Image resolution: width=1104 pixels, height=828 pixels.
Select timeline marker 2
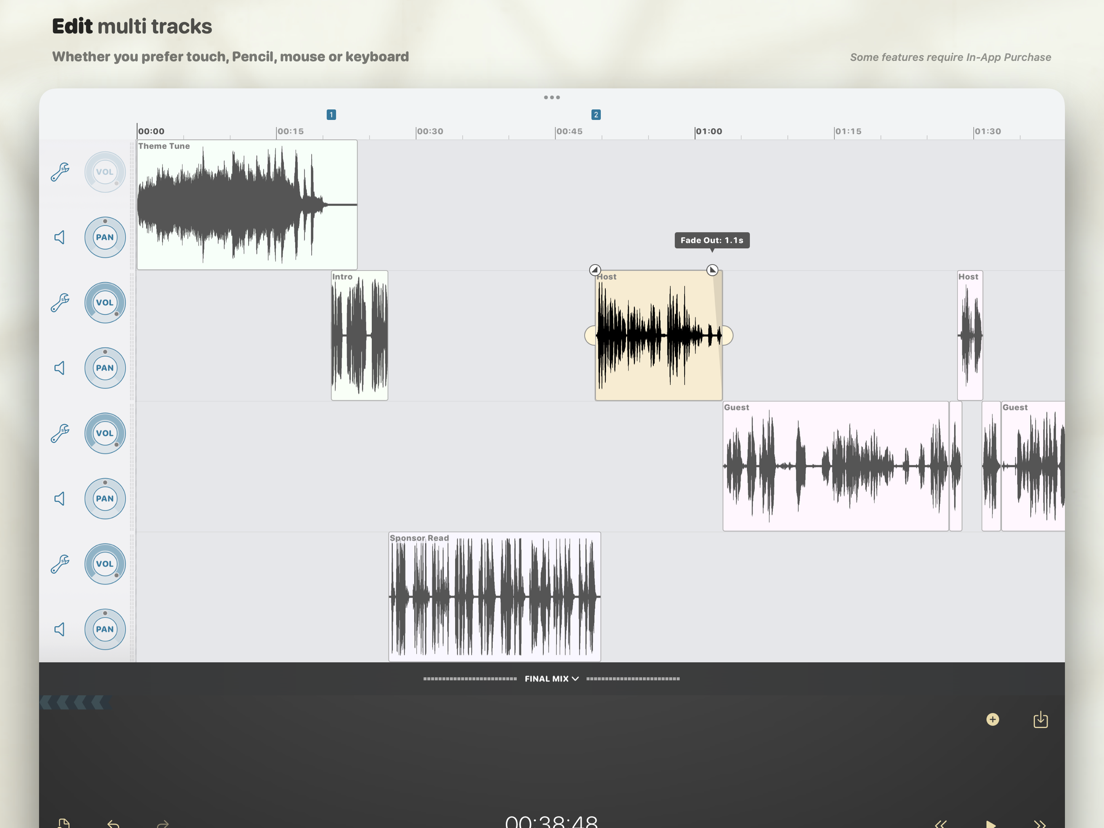click(595, 114)
